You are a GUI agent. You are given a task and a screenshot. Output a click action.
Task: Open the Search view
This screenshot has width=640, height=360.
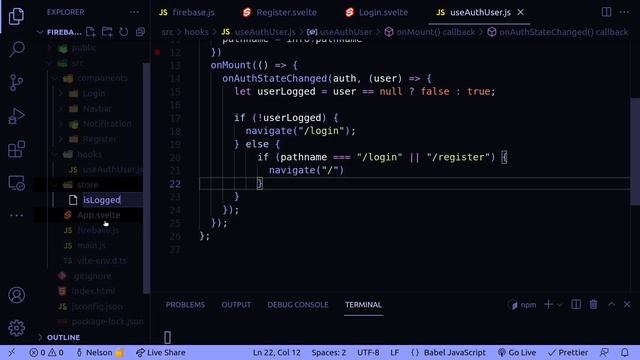click(16, 49)
